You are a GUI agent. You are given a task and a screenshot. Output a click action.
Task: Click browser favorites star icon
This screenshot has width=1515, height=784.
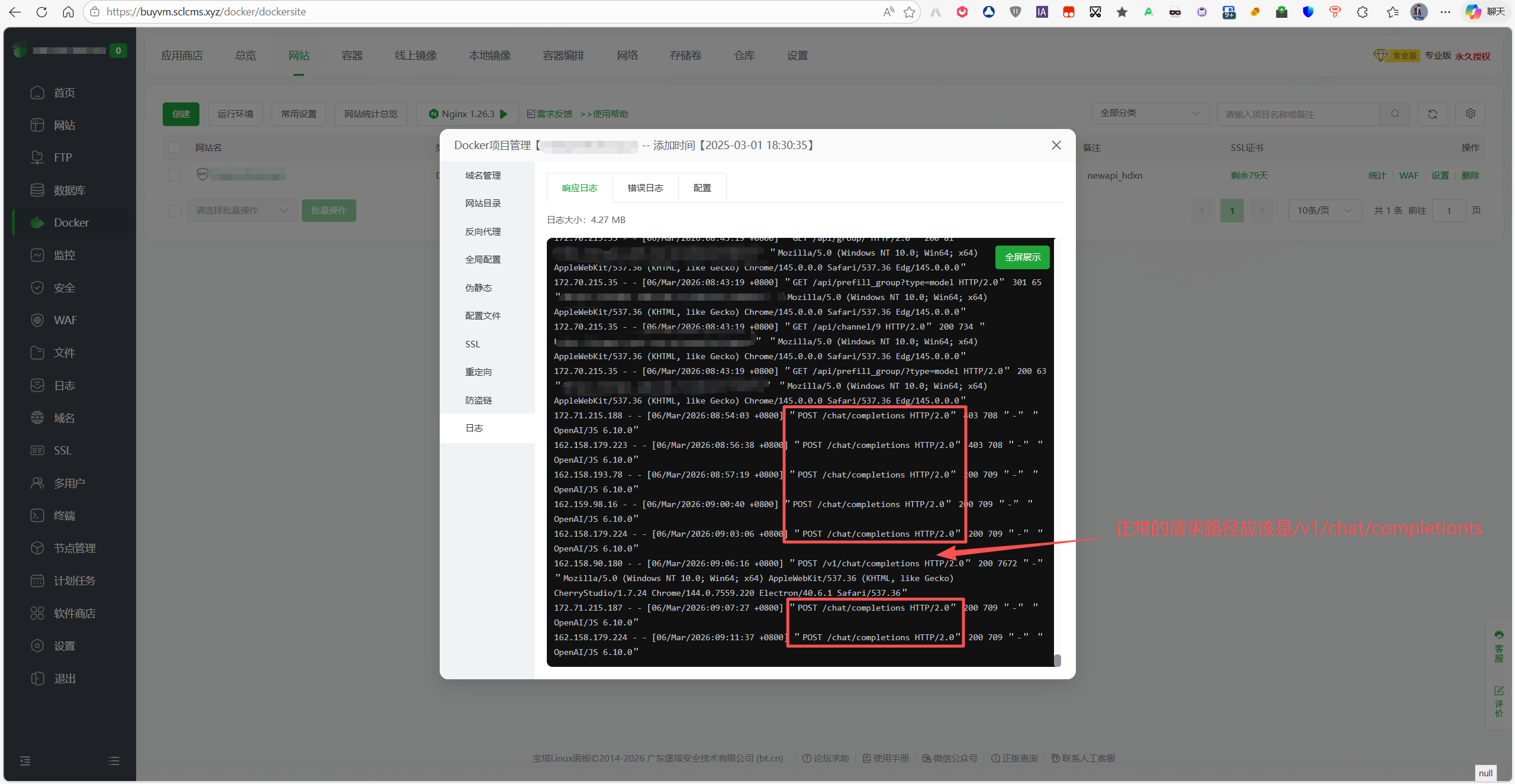tap(909, 12)
